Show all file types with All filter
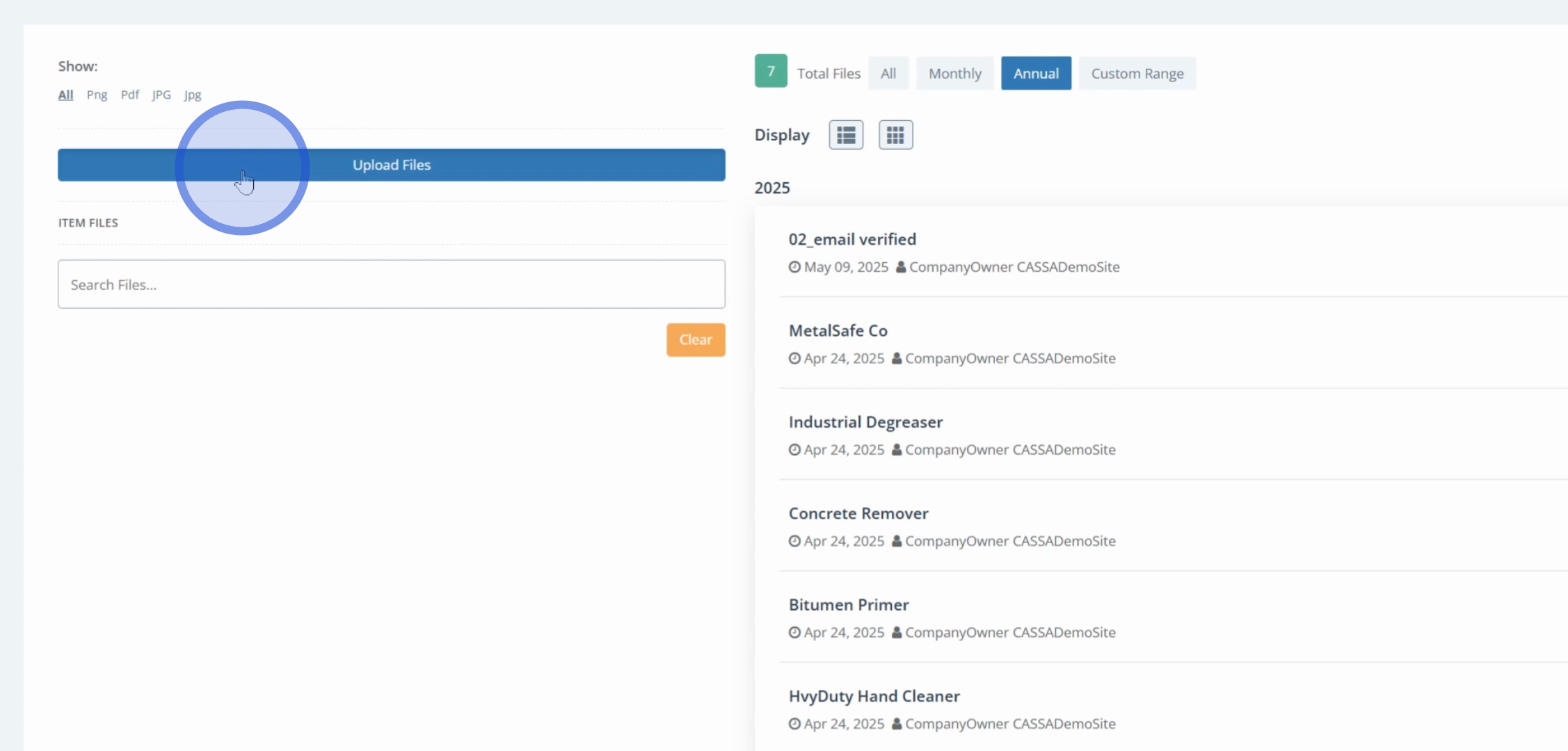This screenshot has height=751, width=1568. (65, 95)
